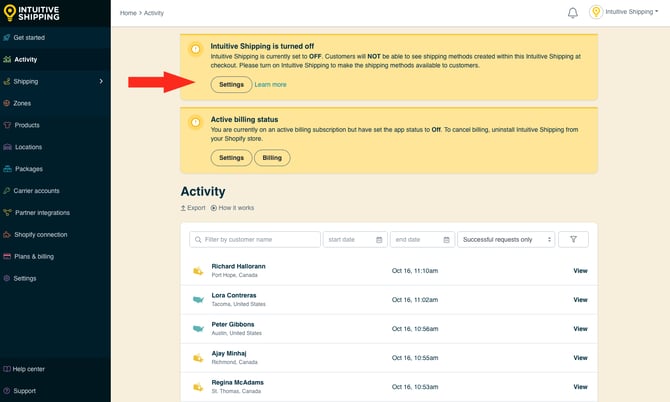Image resolution: width=670 pixels, height=402 pixels.
Task: Click the Packages box icon
Action: [x=7, y=169]
